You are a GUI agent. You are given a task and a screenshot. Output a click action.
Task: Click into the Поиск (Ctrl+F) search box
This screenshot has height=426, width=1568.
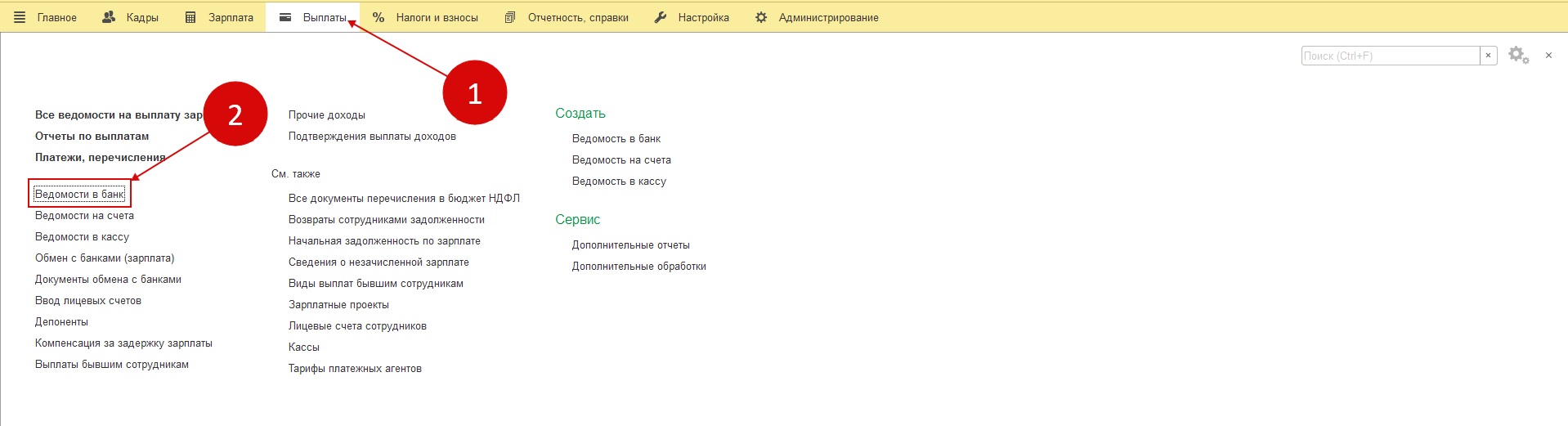pyautogui.click(x=1390, y=56)
